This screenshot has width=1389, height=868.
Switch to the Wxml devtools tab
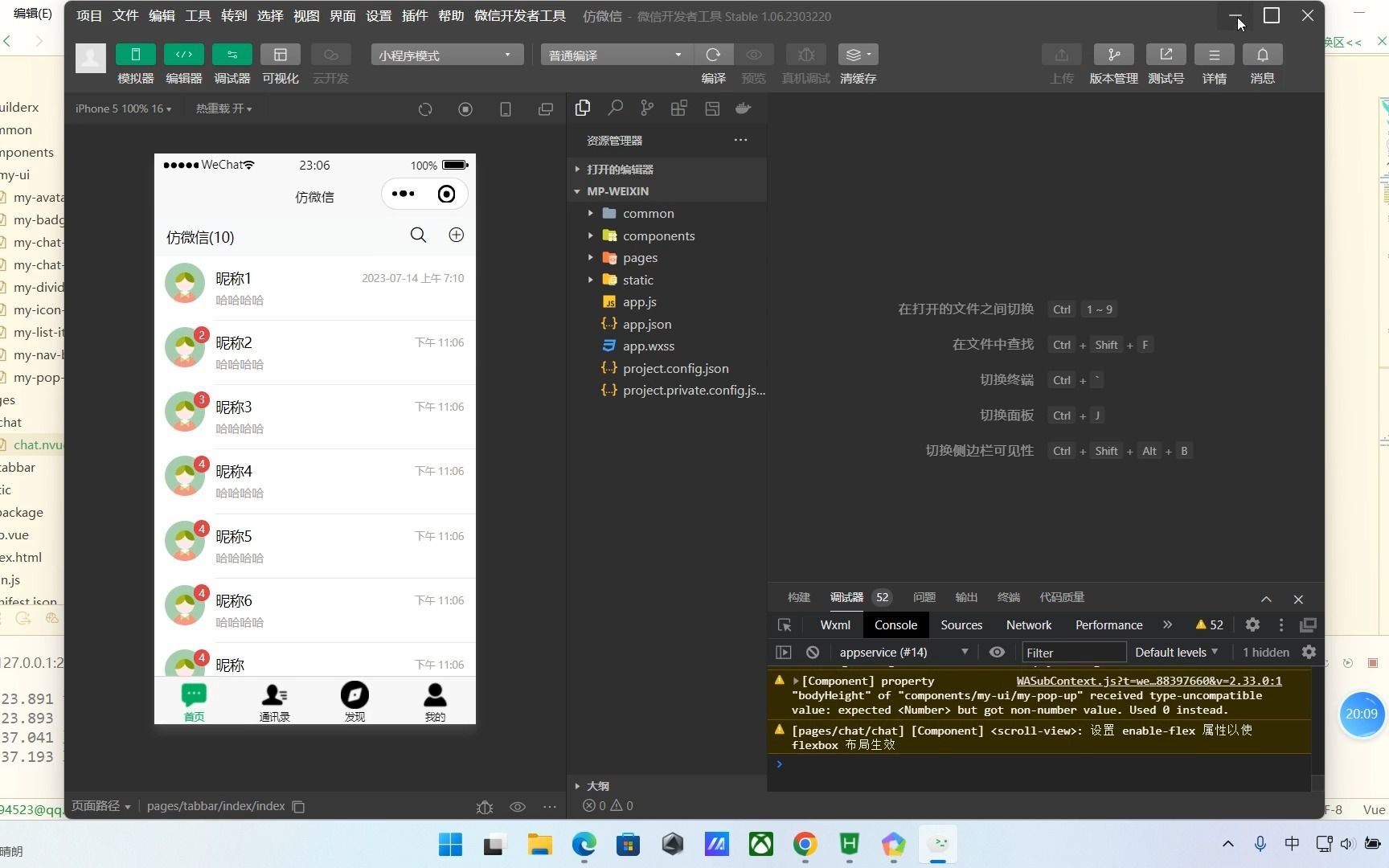(x=835, y=625)
